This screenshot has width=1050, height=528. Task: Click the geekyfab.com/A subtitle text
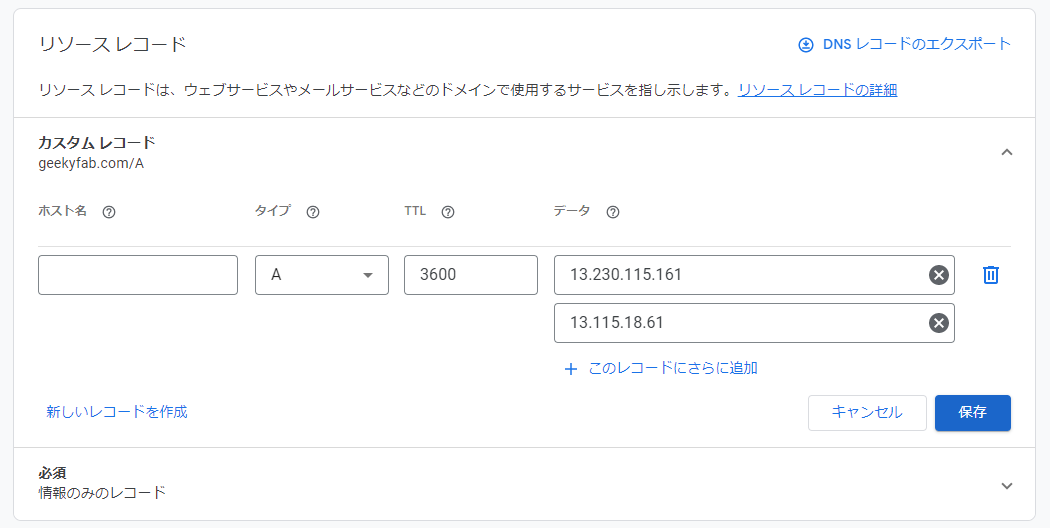[91, 163]
